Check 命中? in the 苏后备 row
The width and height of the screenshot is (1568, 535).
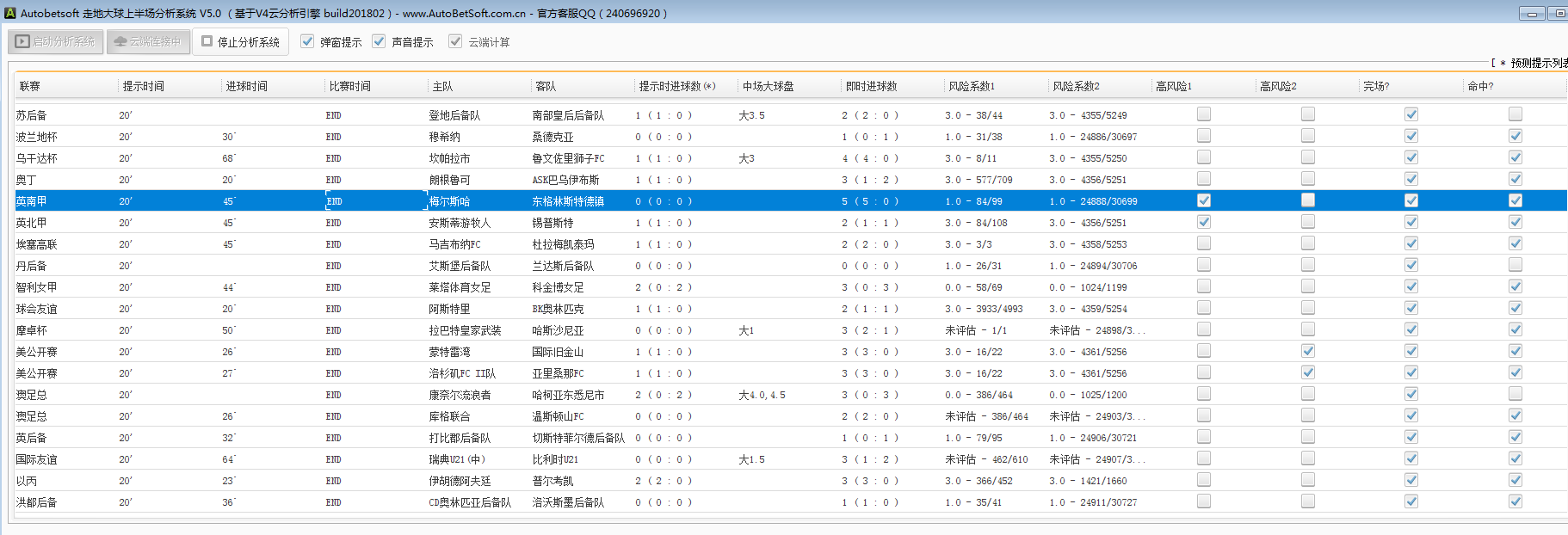[1516, 114]
